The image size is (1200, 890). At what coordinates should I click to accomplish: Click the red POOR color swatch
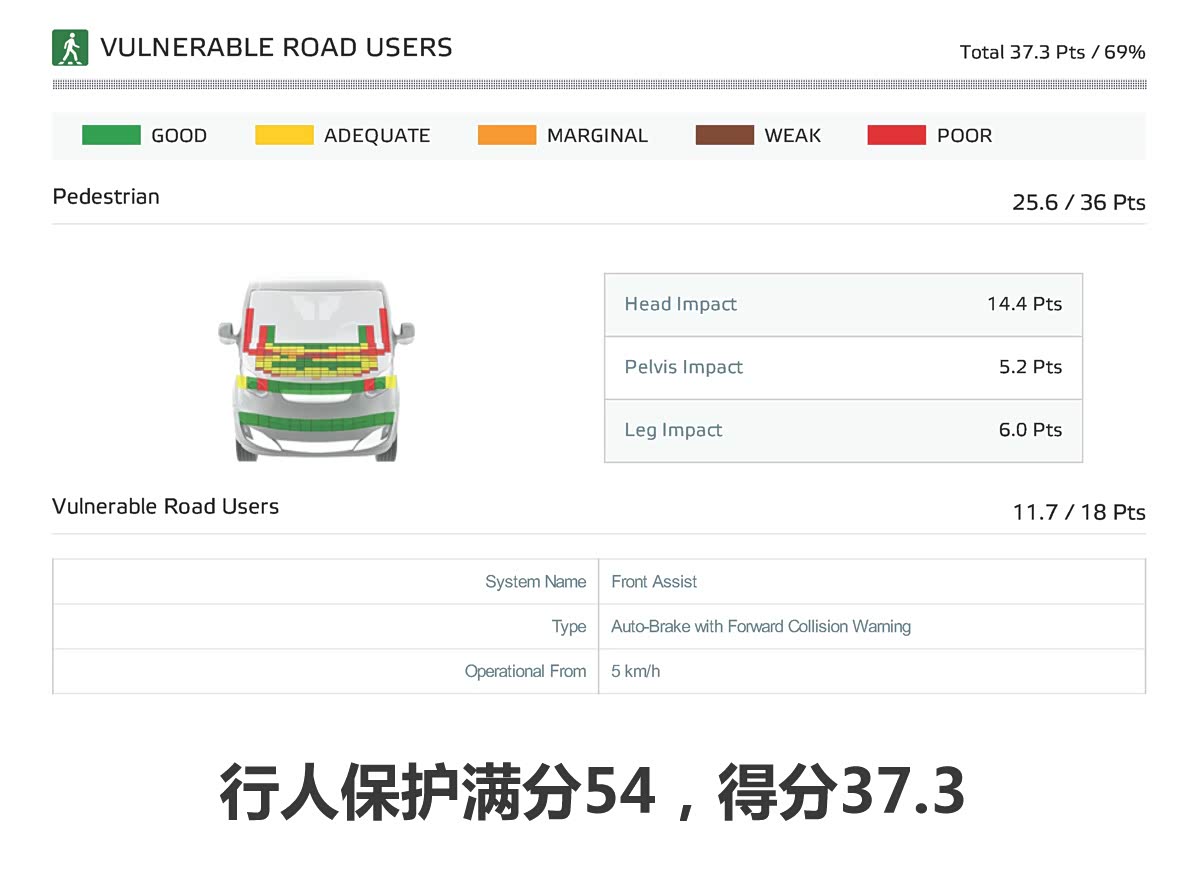(897, 135)
